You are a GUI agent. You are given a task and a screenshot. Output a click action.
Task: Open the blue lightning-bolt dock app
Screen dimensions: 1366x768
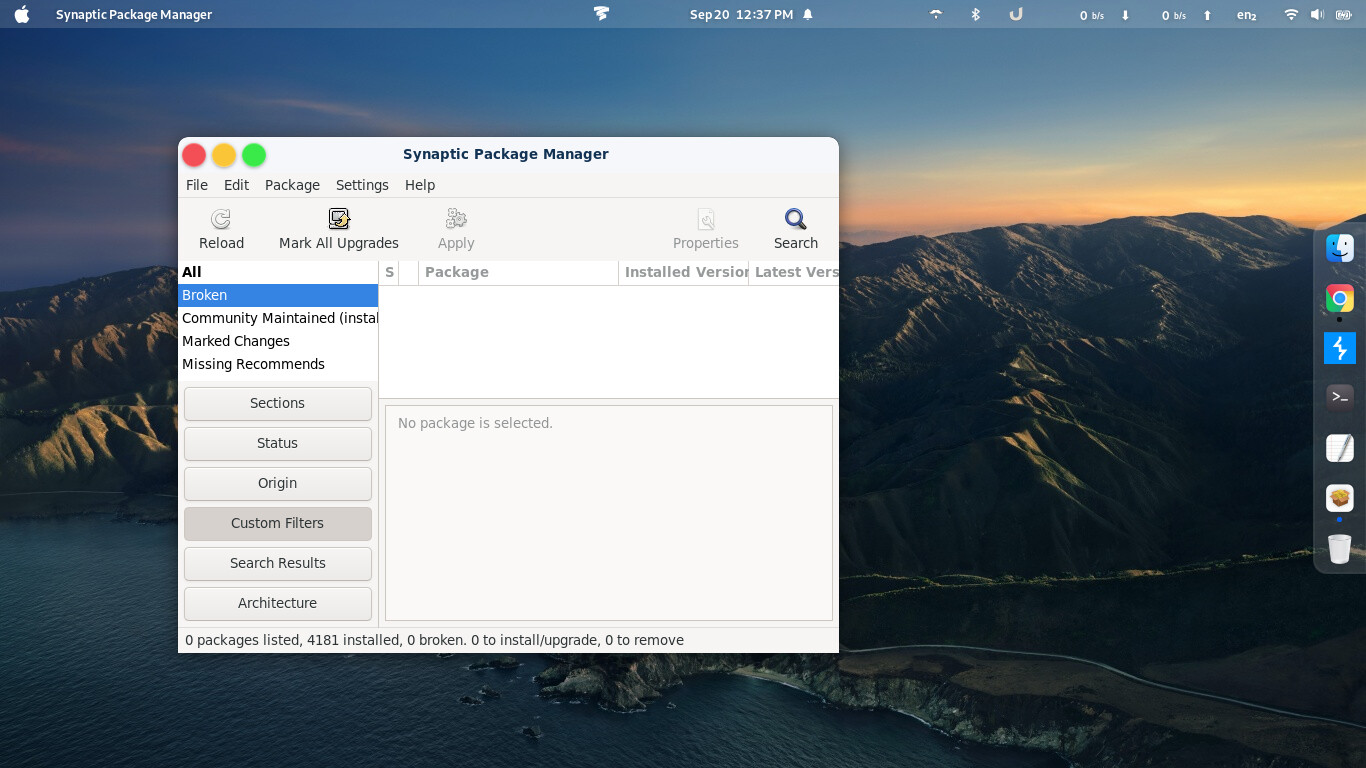[x=1340, y=348]
